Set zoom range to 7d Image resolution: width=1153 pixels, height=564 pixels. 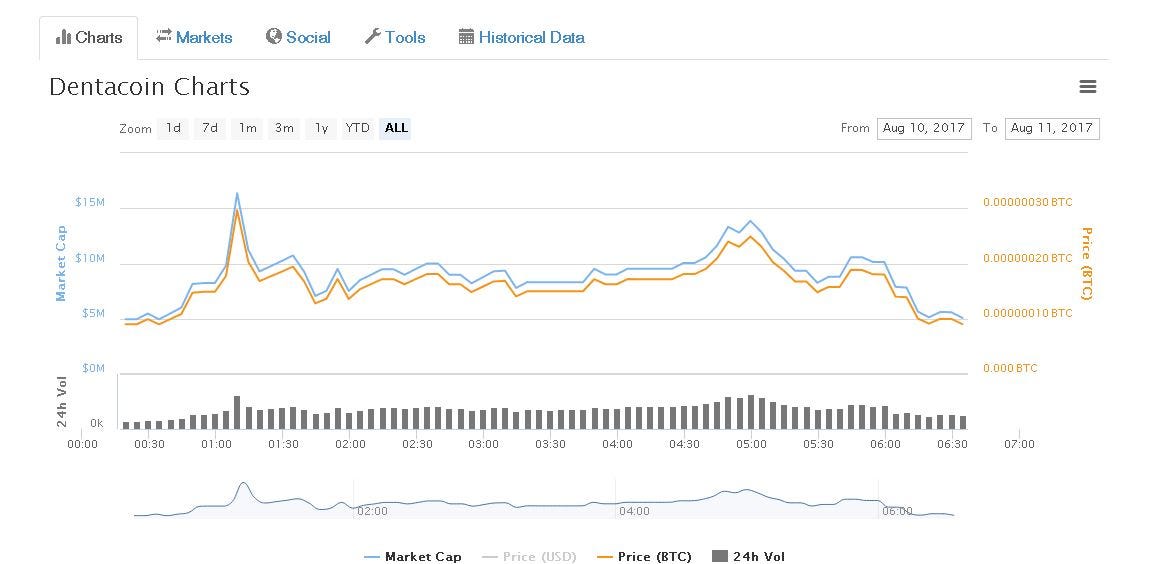click(x=210, y=128)
